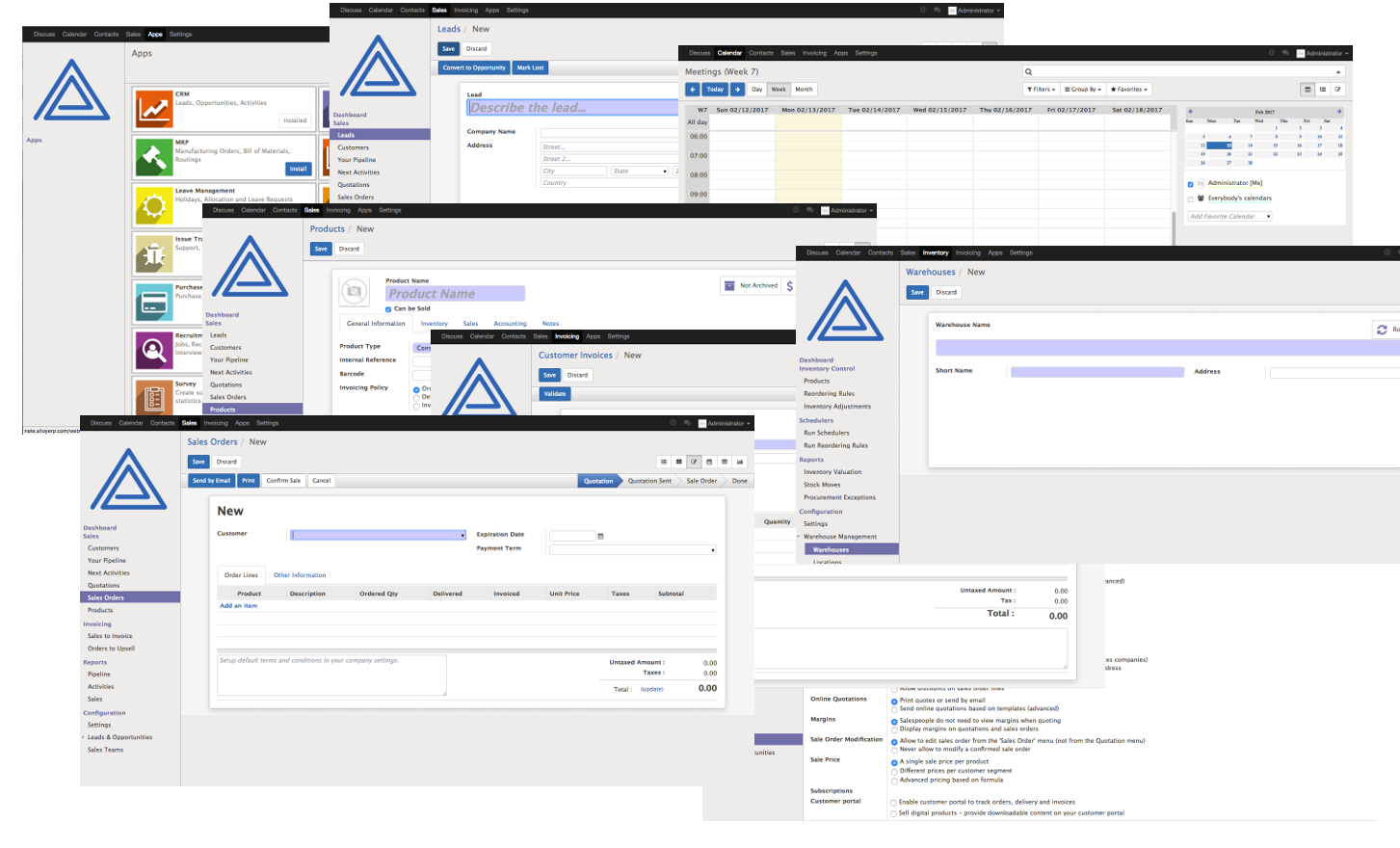This screenshot has width=1400, height=848.
Task: Switch to list view in Sales Orders toolbar
Action: click(663, 462)
